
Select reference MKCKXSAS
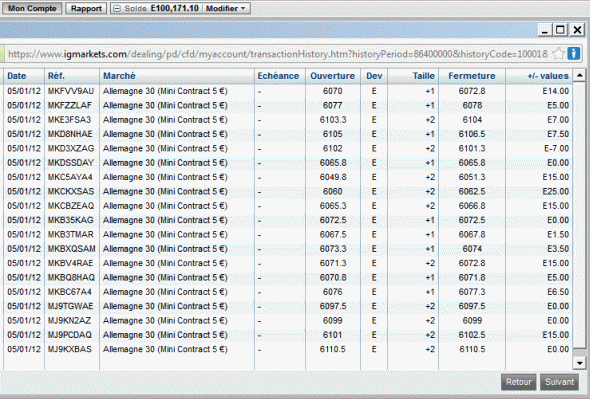coord(71,191)
